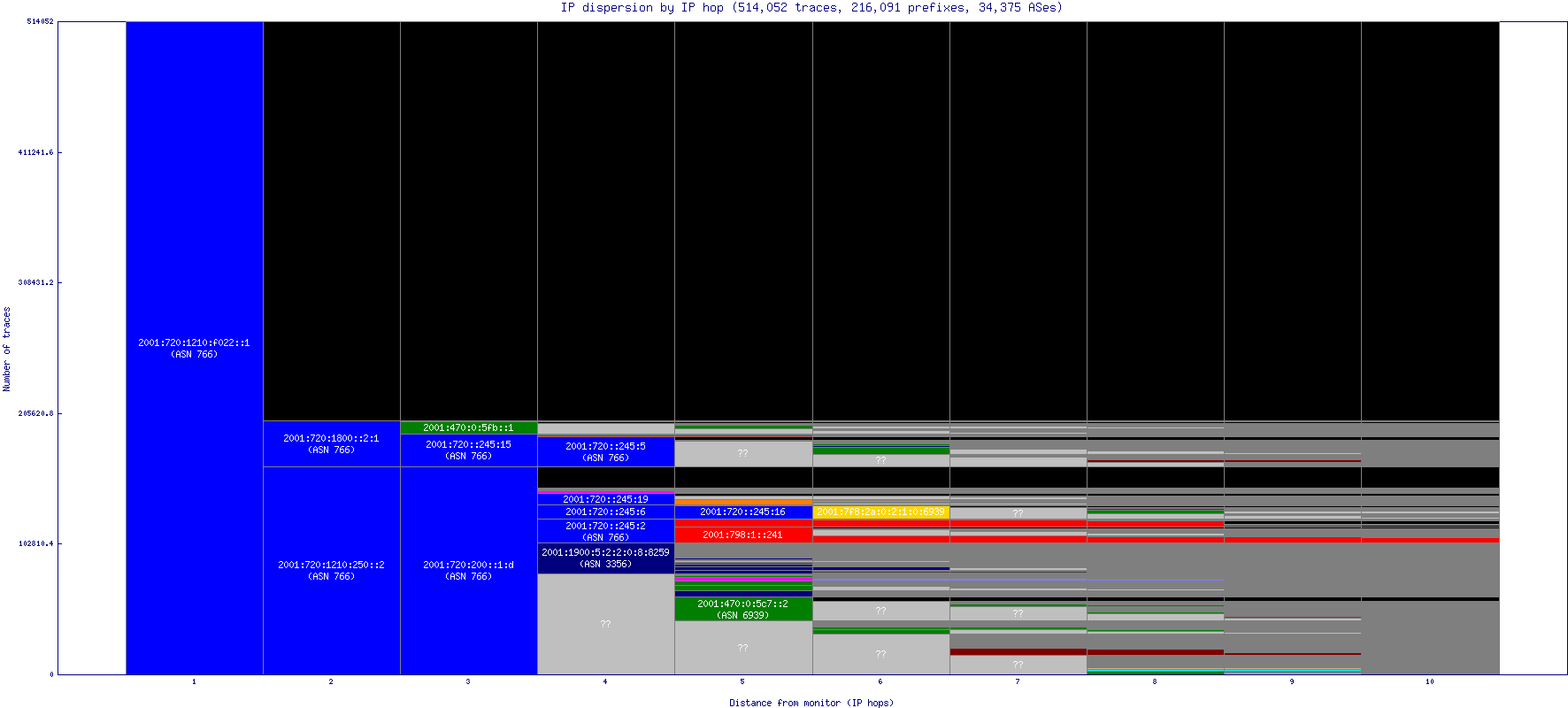Click the block labeled 2001:720::245:16
This screenshot has width=1568, height=708.
tap(743, 512)
